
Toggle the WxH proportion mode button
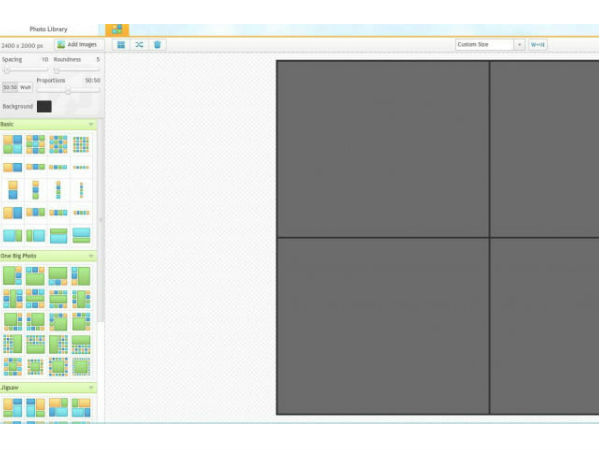pos(25,87)
